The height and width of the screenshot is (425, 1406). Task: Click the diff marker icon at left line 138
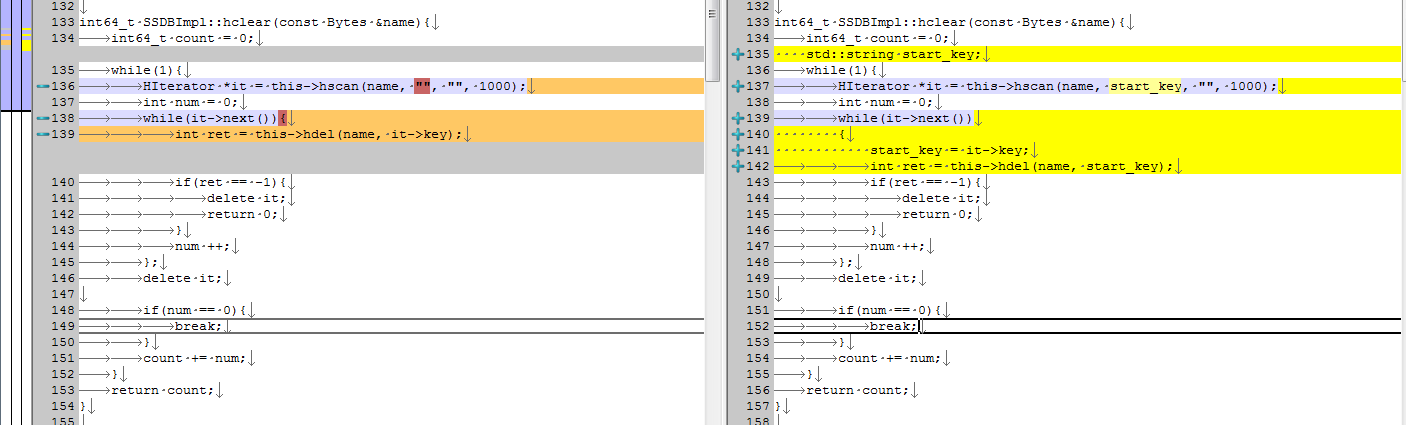point(41,118)
